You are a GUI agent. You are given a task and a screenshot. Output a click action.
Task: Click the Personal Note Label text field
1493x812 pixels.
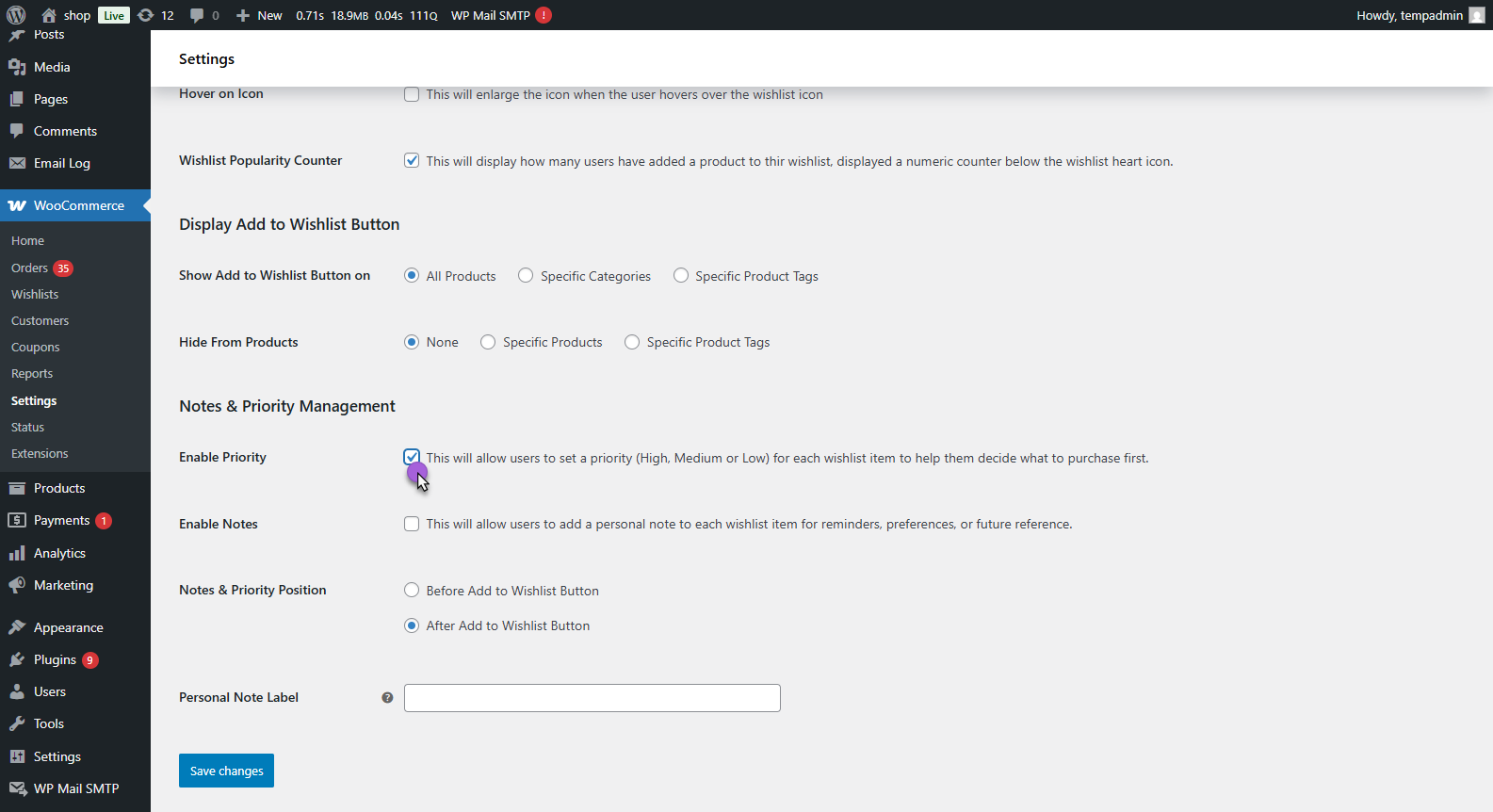click(592, 698)
